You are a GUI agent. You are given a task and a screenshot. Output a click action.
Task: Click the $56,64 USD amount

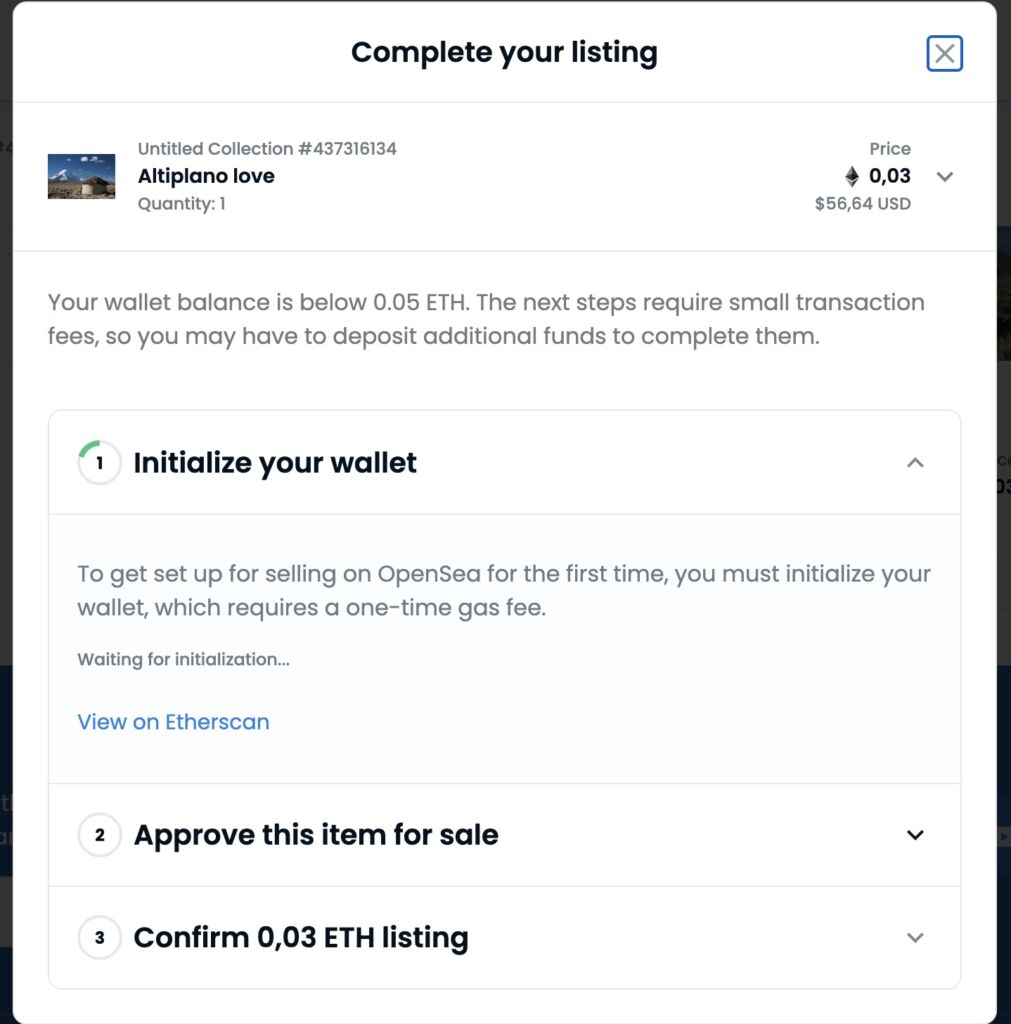tap(862, 204)
